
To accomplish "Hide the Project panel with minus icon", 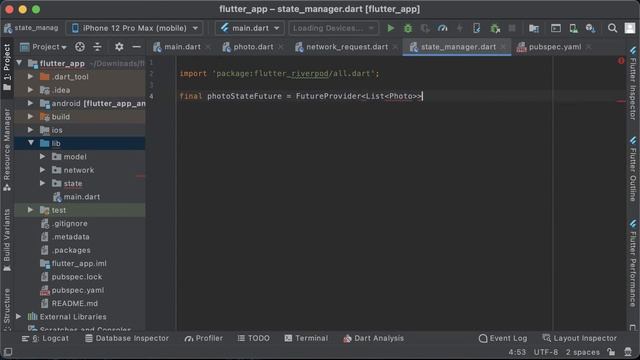I will pos(136,47).
